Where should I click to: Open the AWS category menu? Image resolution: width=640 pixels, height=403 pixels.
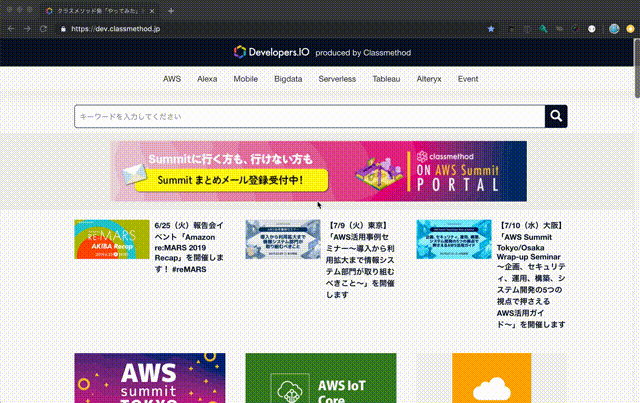[x=172, y=79]
